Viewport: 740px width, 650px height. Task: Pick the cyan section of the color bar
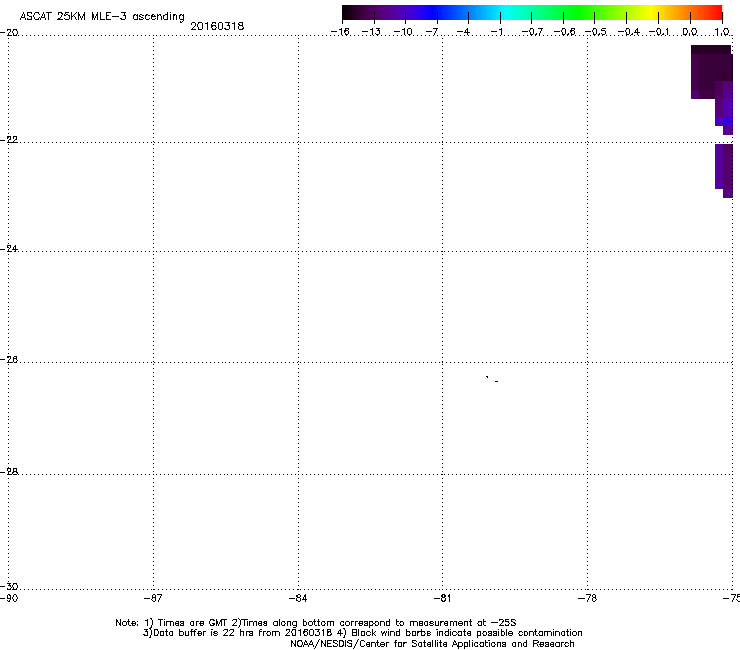click(x=506, y=12)
